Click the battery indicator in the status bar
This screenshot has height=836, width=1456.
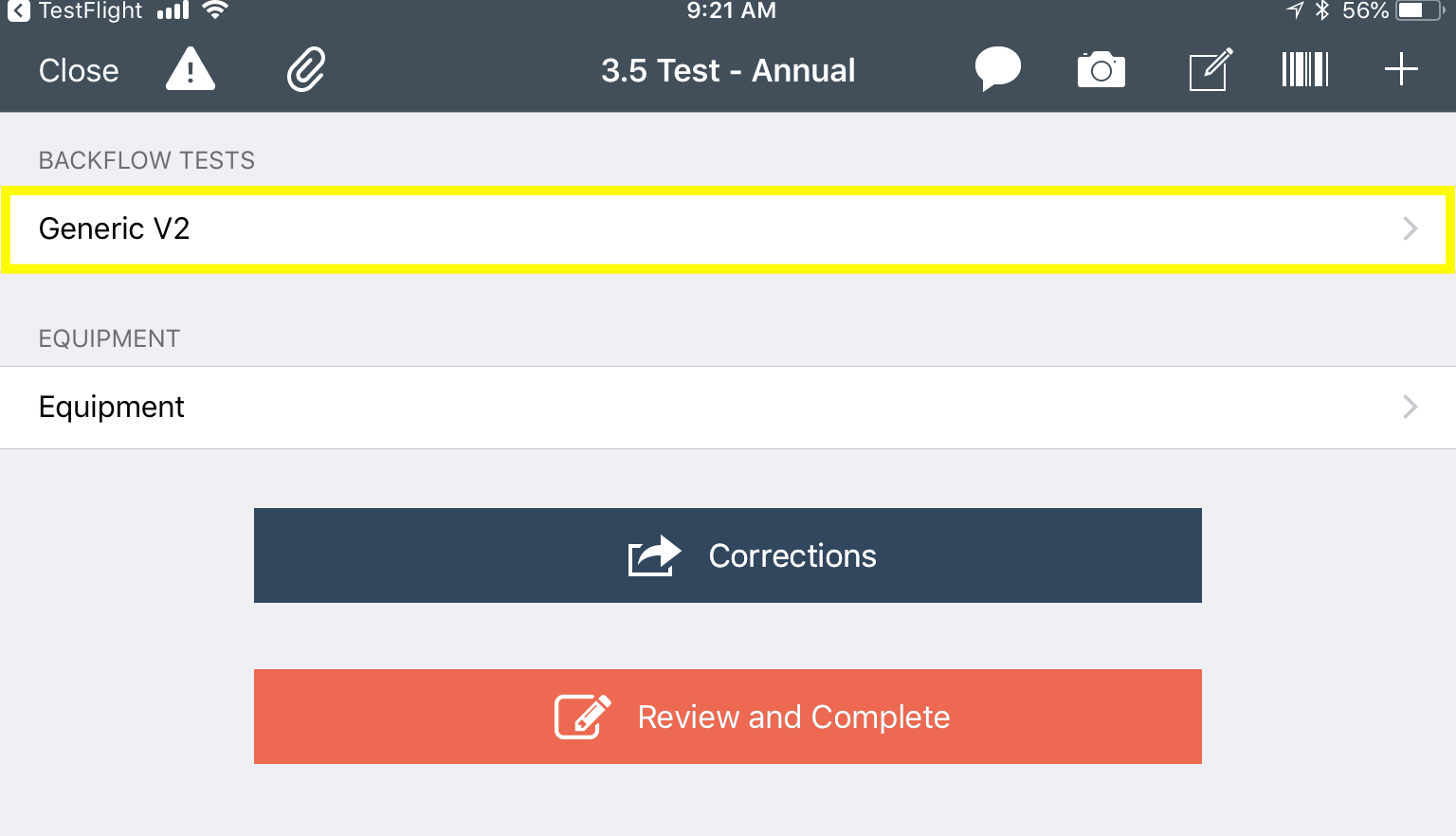click(1418, 10)
